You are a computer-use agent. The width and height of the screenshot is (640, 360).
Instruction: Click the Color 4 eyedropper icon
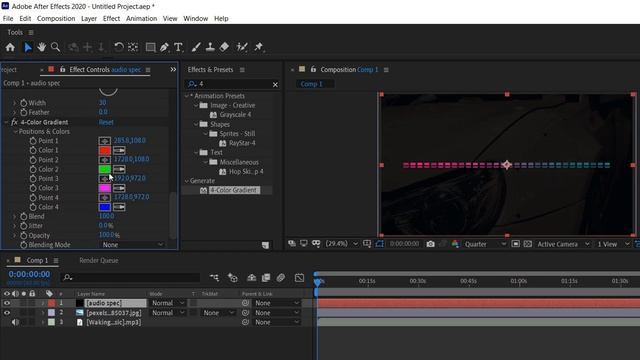click(119, 207)
